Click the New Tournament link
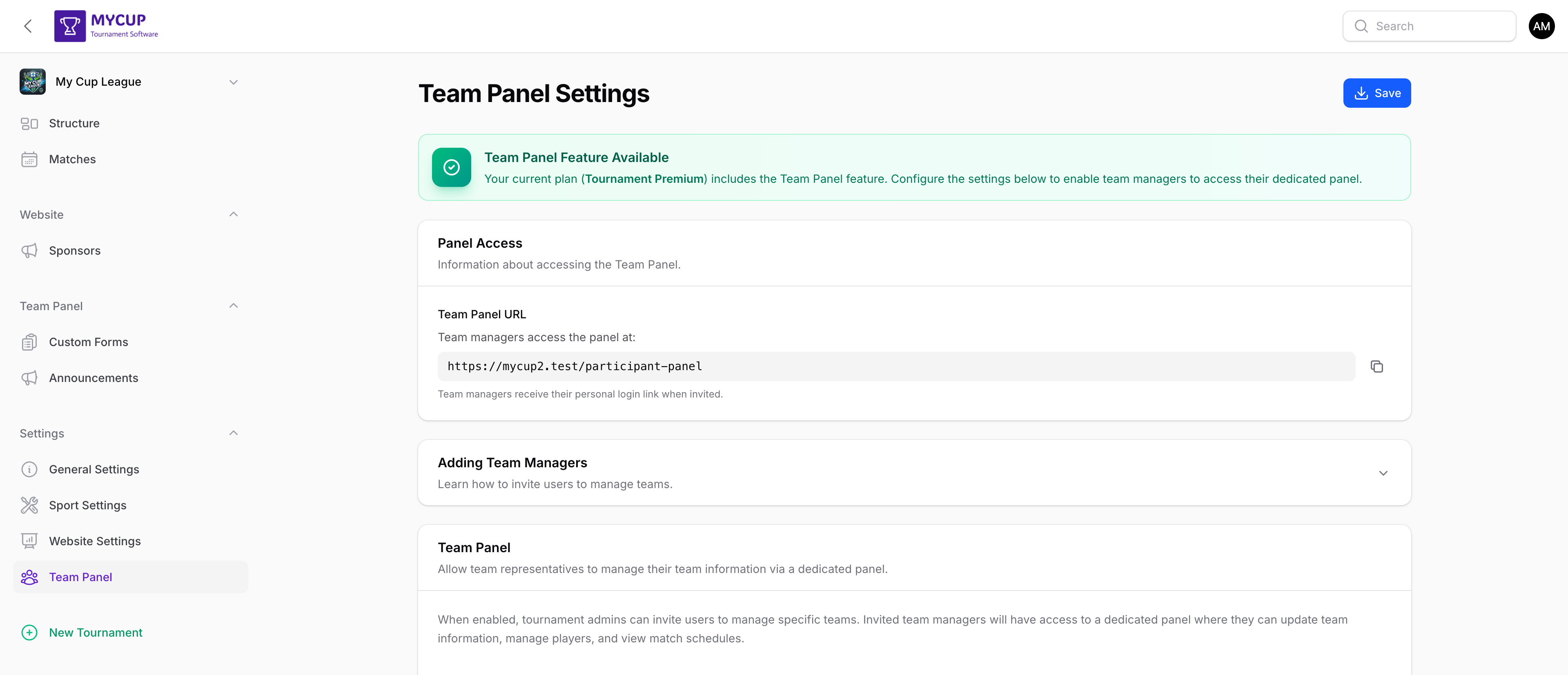1568x675 pixels. (96, 632)
